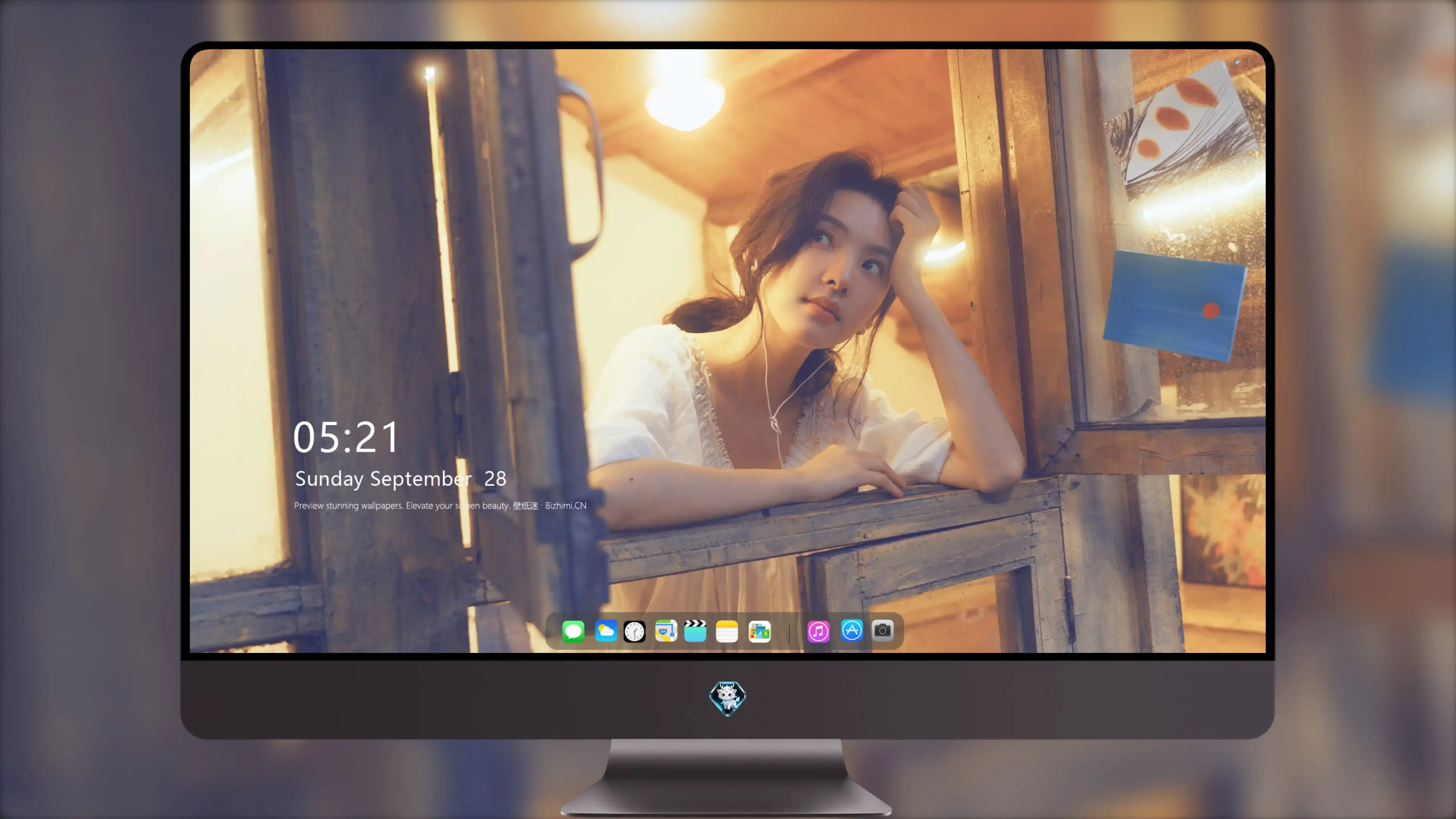This screenshot has height=819, width=1456.
Task: Open the blue App Store icon
Action: coord(852,630)
